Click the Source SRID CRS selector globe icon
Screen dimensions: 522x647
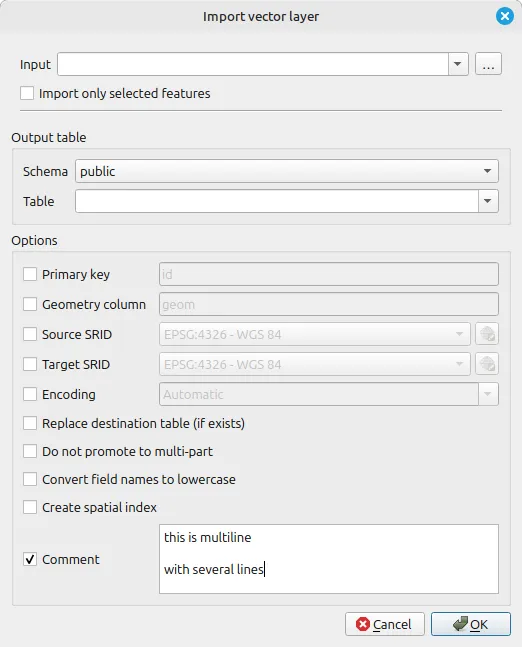(487, 334)
